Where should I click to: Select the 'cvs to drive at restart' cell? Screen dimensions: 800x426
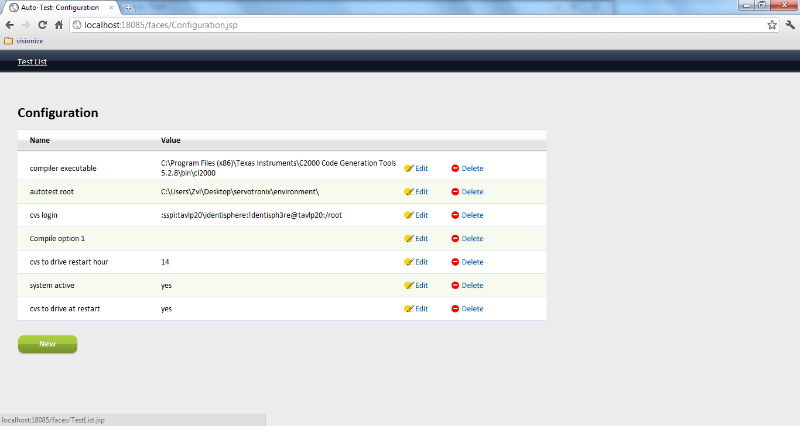[65, 309]
